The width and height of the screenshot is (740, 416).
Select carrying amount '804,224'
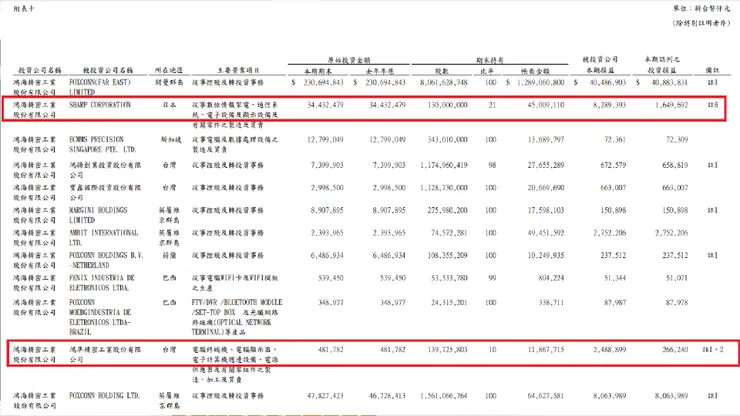pos(551,278)
